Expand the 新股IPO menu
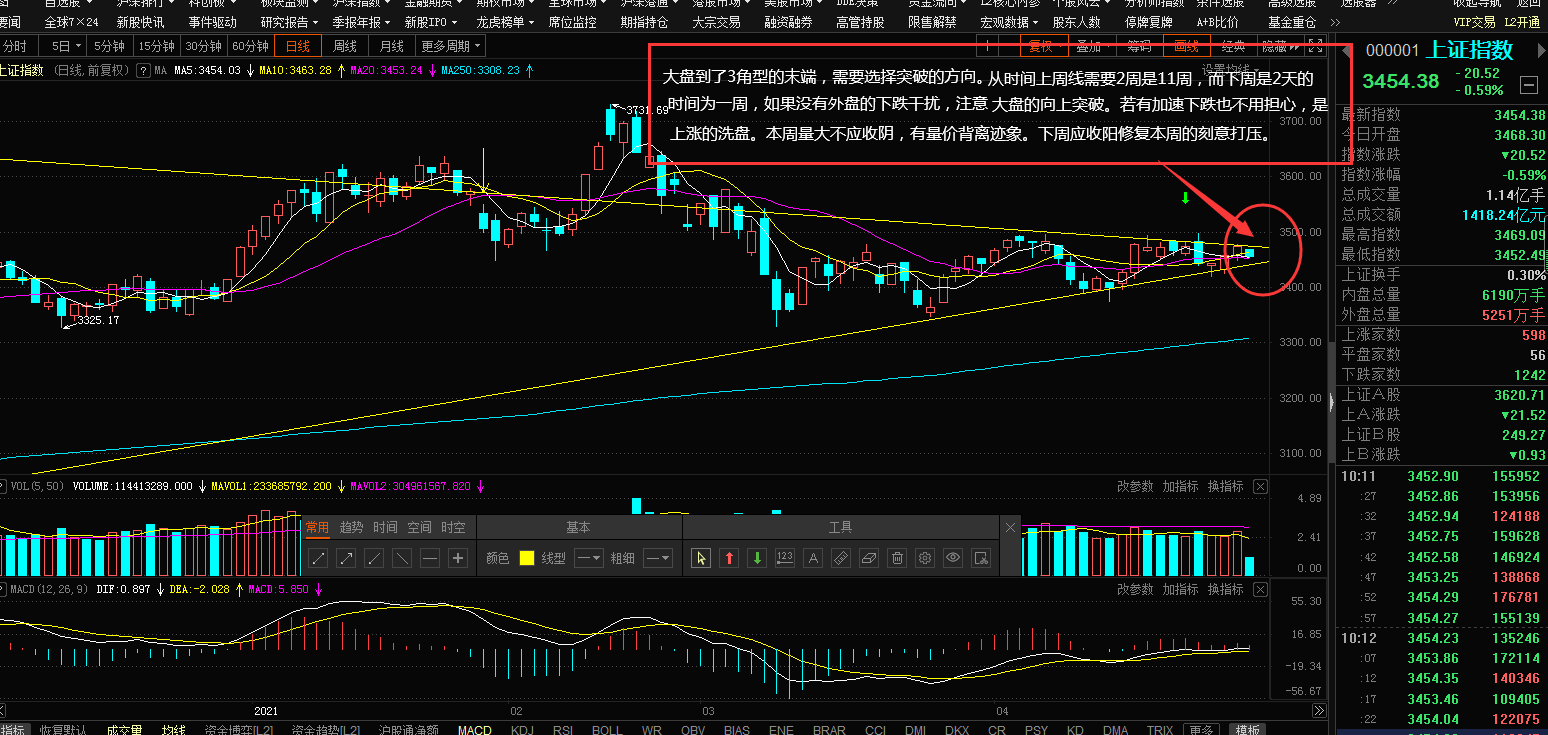This screenshot has width=1548, height=735. click(x=433, y=21)
